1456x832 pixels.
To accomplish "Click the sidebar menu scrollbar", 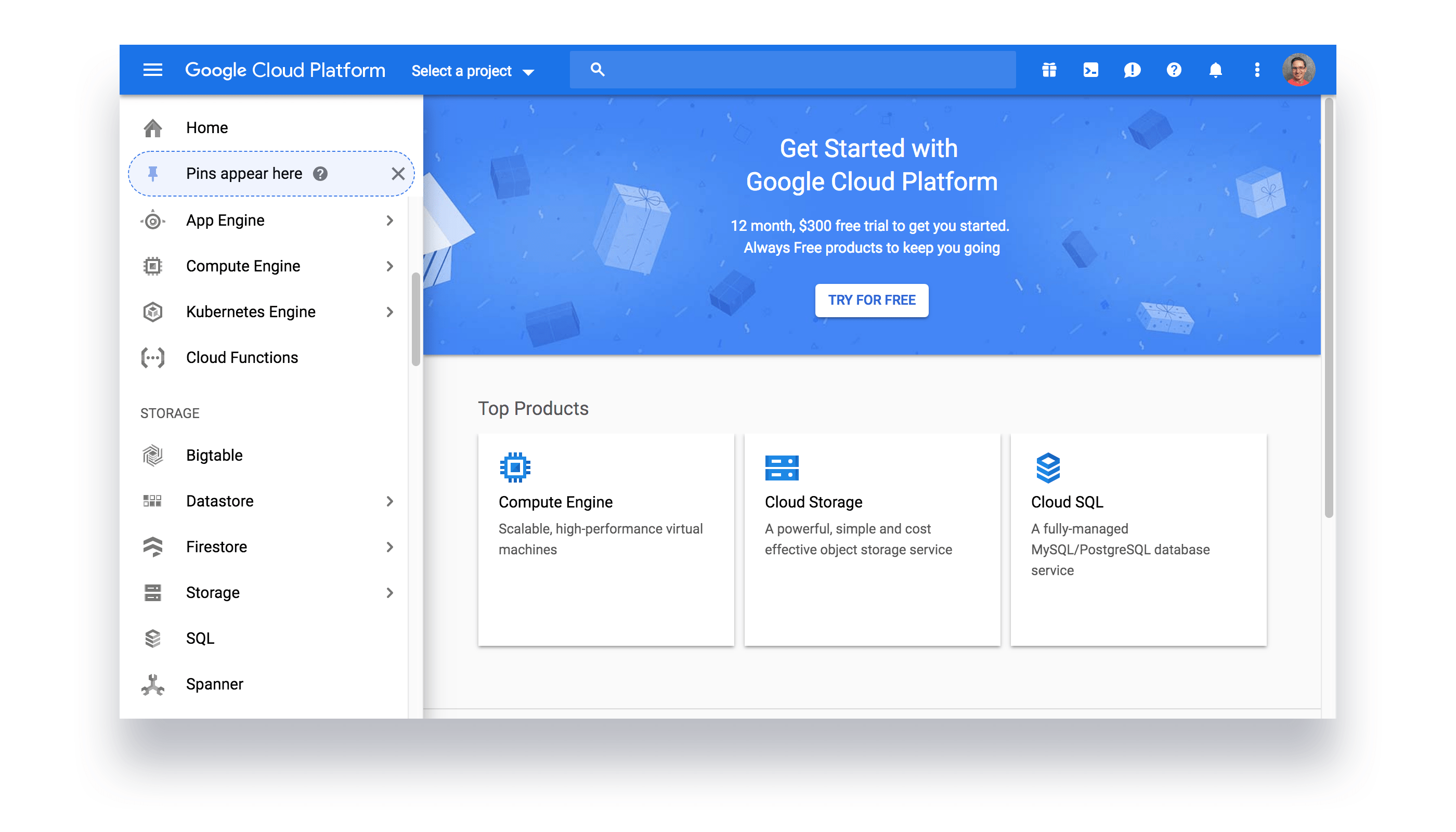I will click(415, 319).
